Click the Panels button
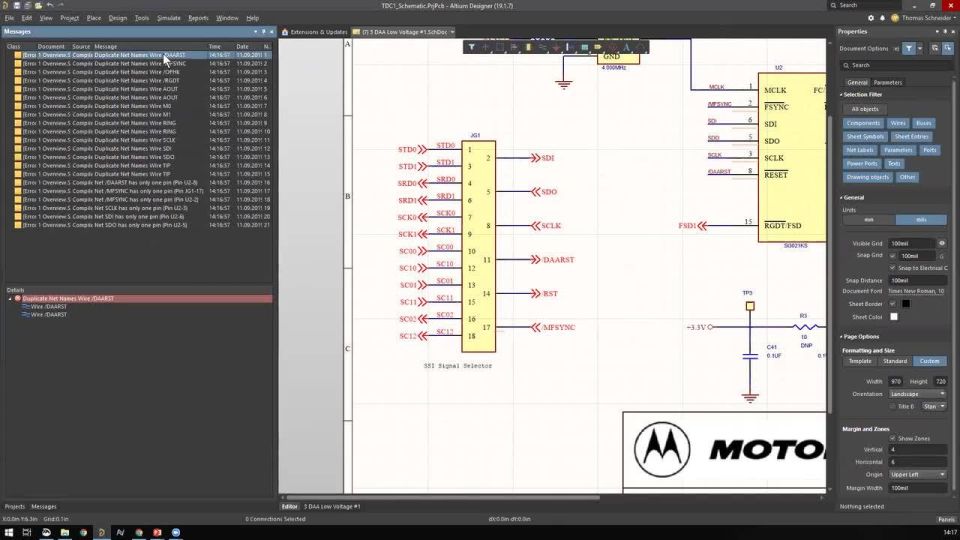 tap(947, 519)
